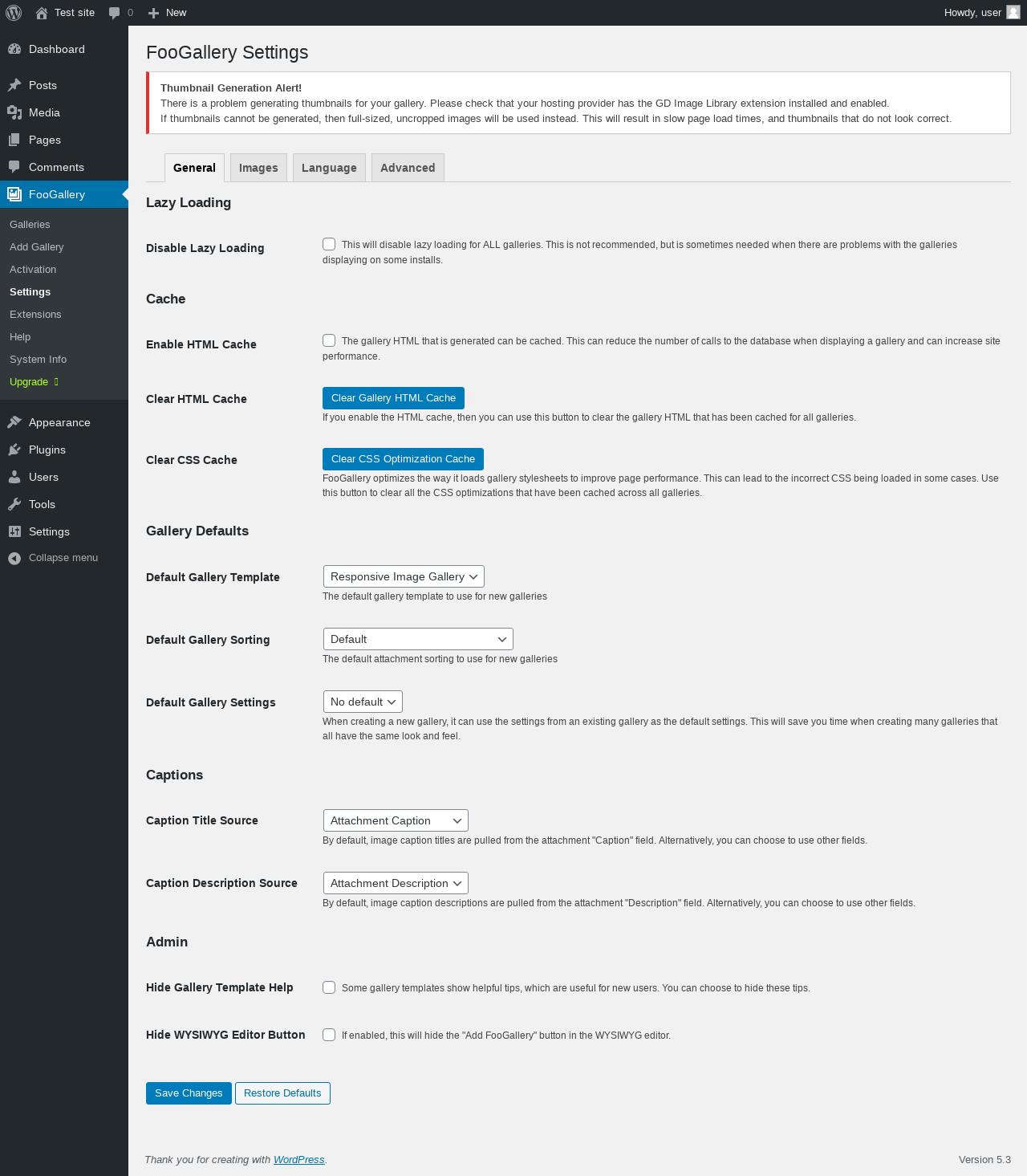Click the Plugins plug icon
The image size is (1027, 1176).
(14, 450)
